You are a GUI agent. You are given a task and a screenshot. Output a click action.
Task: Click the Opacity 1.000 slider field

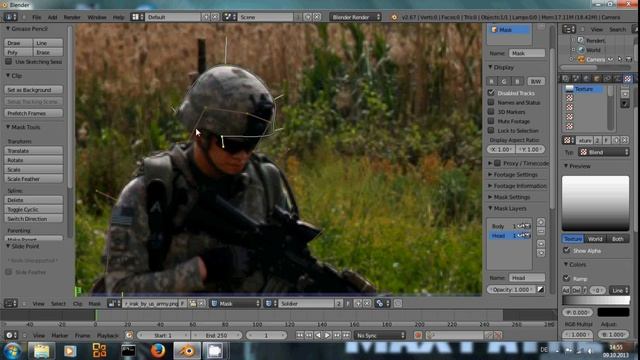click(x=511, y=289)
